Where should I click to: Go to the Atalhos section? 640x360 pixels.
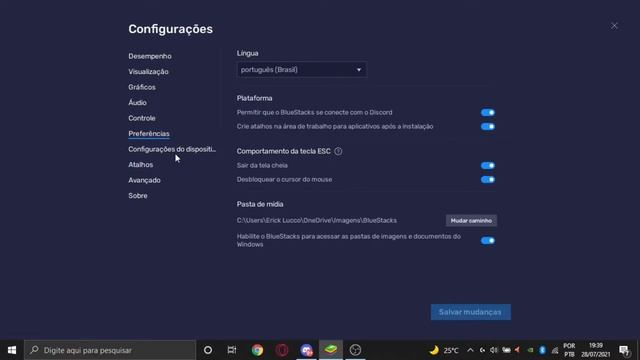tap(140, 165)
